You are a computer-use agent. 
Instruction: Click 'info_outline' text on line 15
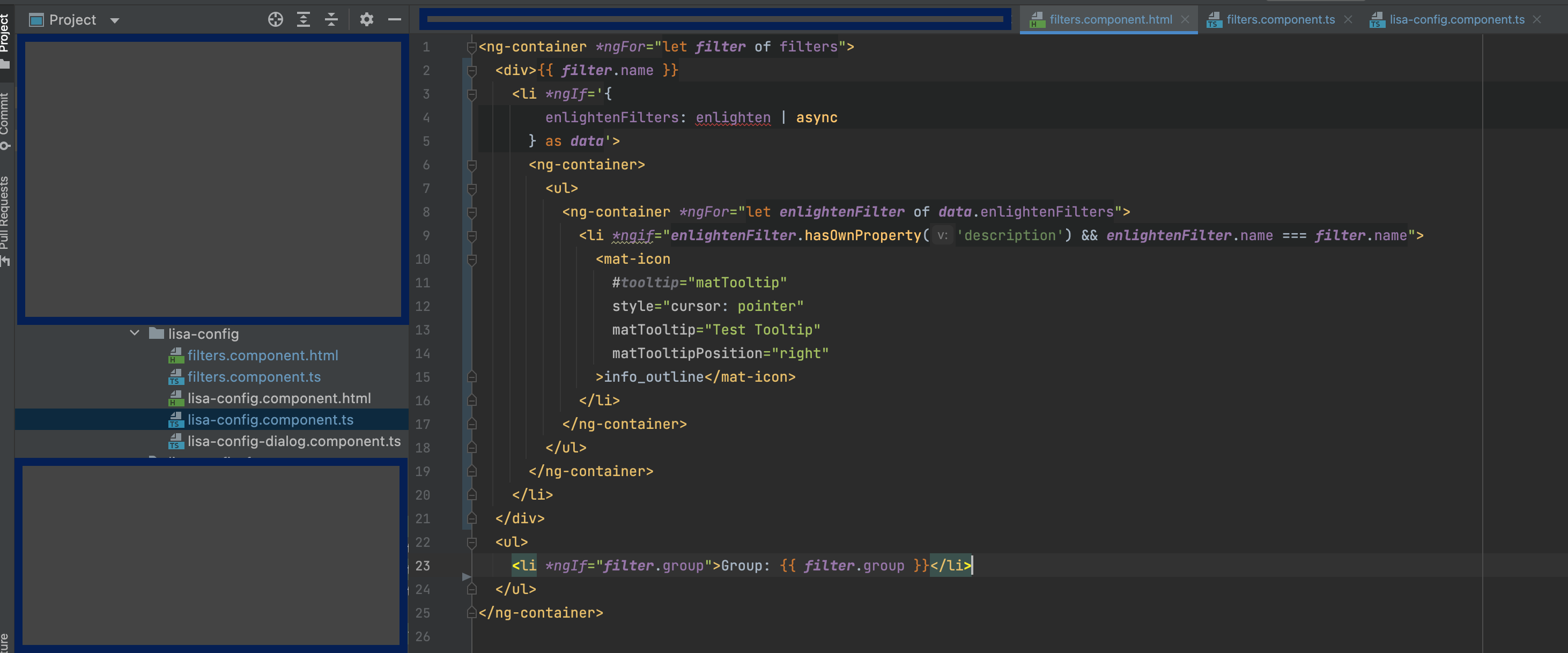pos(653,377)
